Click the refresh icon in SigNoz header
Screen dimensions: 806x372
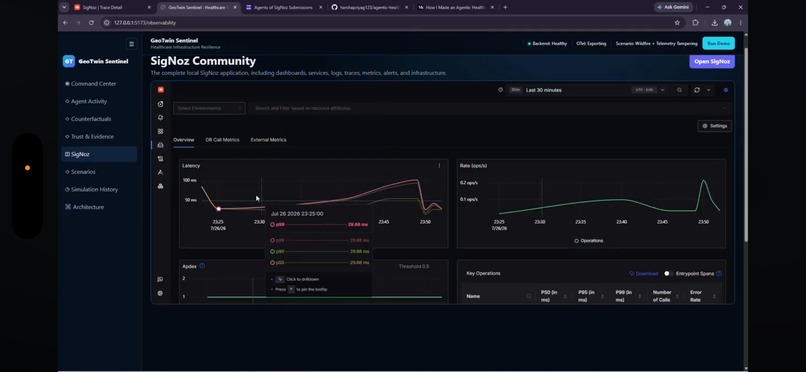click(x=697, y=90)
